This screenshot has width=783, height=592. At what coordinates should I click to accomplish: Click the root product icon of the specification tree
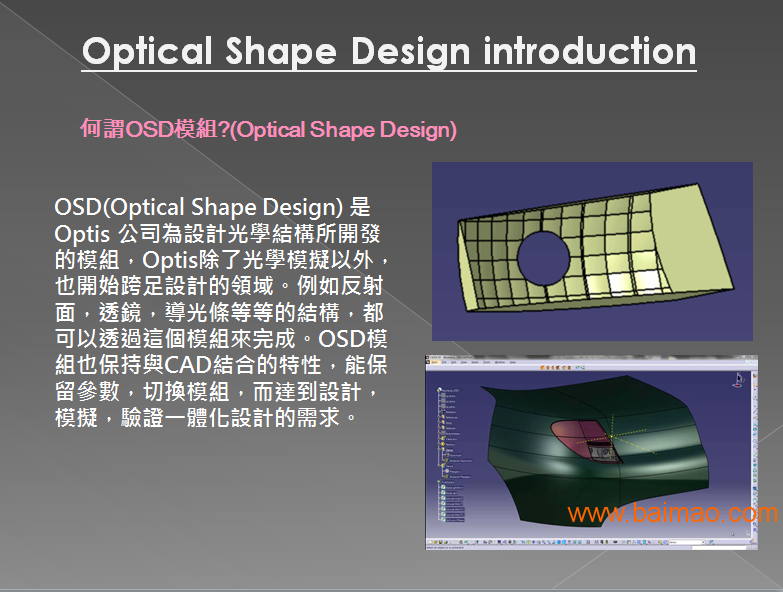point(439,390)
